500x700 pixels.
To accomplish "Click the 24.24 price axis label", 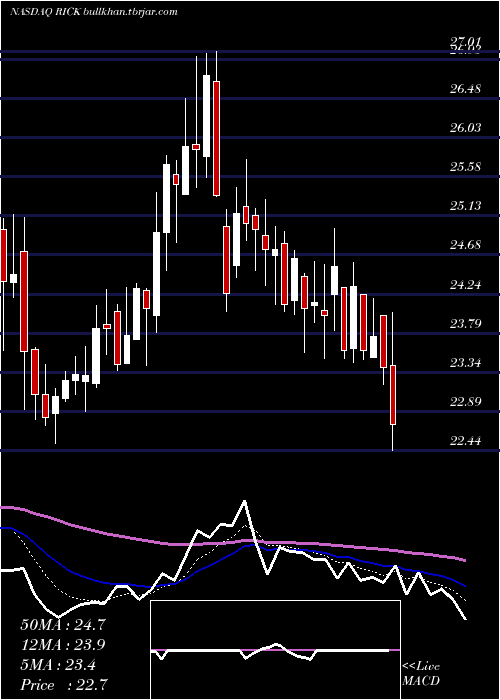I will [465, 284].
